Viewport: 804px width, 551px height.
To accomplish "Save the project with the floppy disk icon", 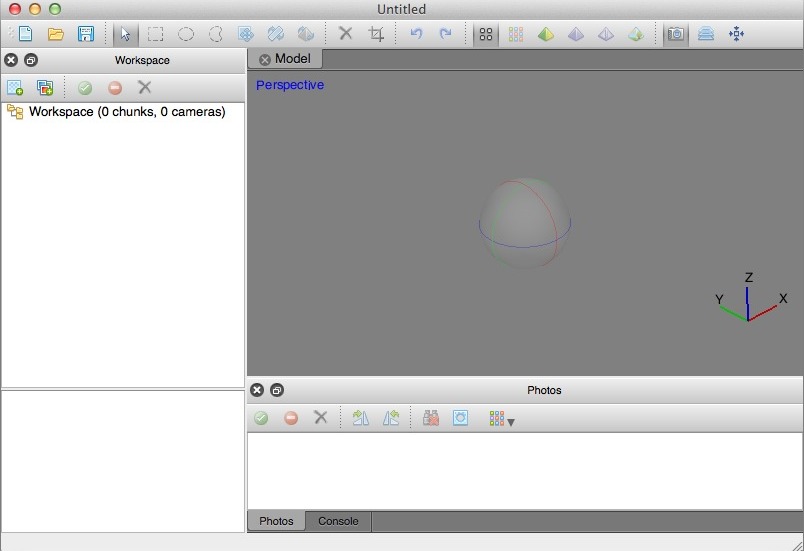I will point(86,34).
